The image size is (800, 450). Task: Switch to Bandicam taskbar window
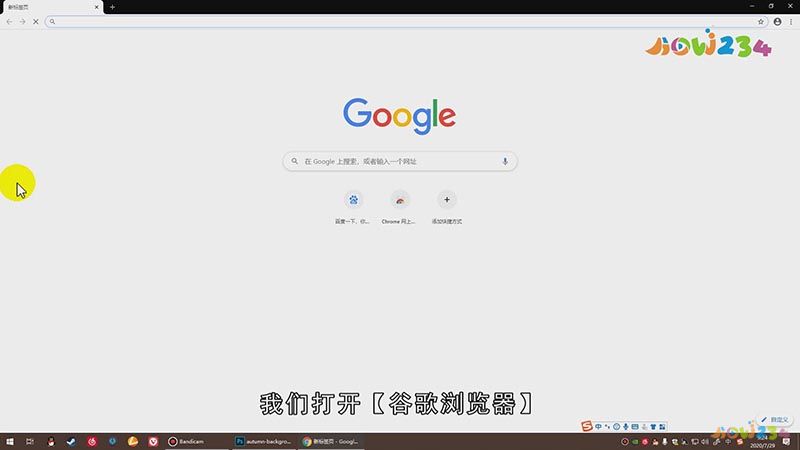197,441
